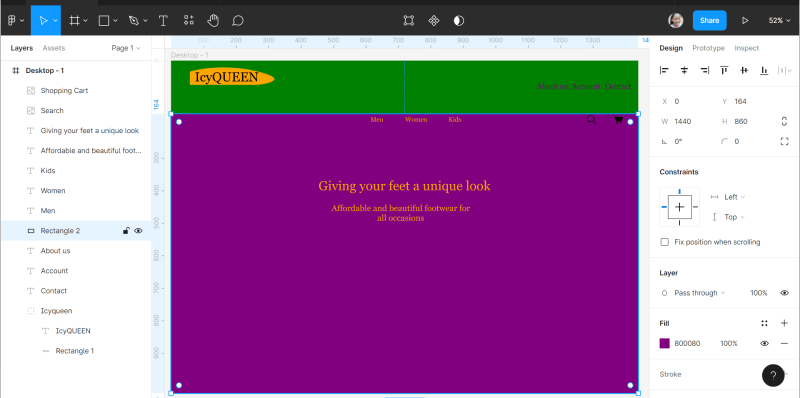Add a new fill with plus
Viewport: 800px width, 398px height.
pyautogui.click(x=784, y=323)
